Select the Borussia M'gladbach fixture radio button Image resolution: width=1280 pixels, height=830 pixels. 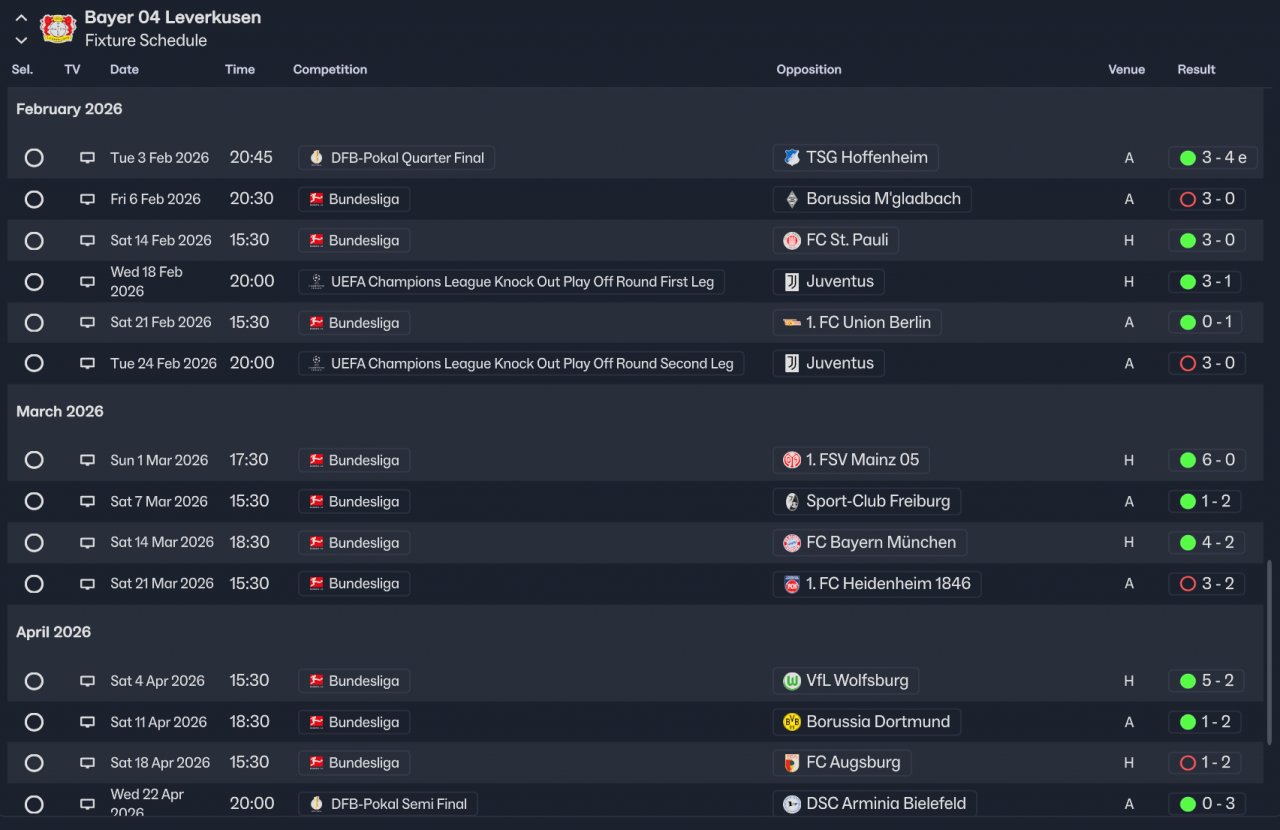pos(34,199)
